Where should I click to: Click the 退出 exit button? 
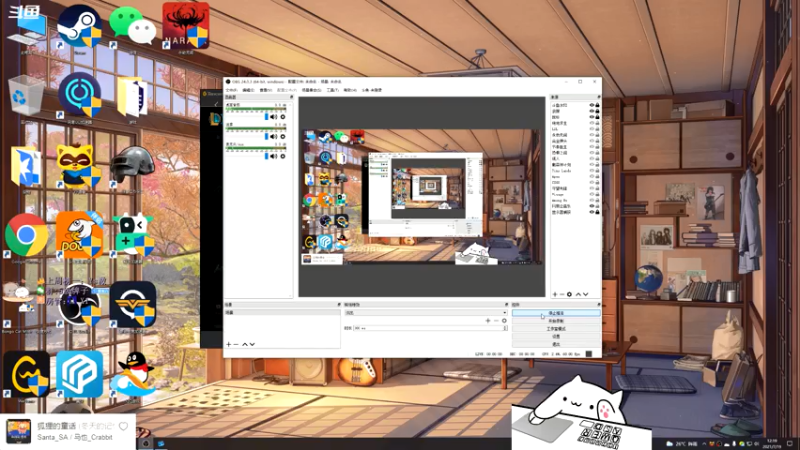tap(556, 344)
